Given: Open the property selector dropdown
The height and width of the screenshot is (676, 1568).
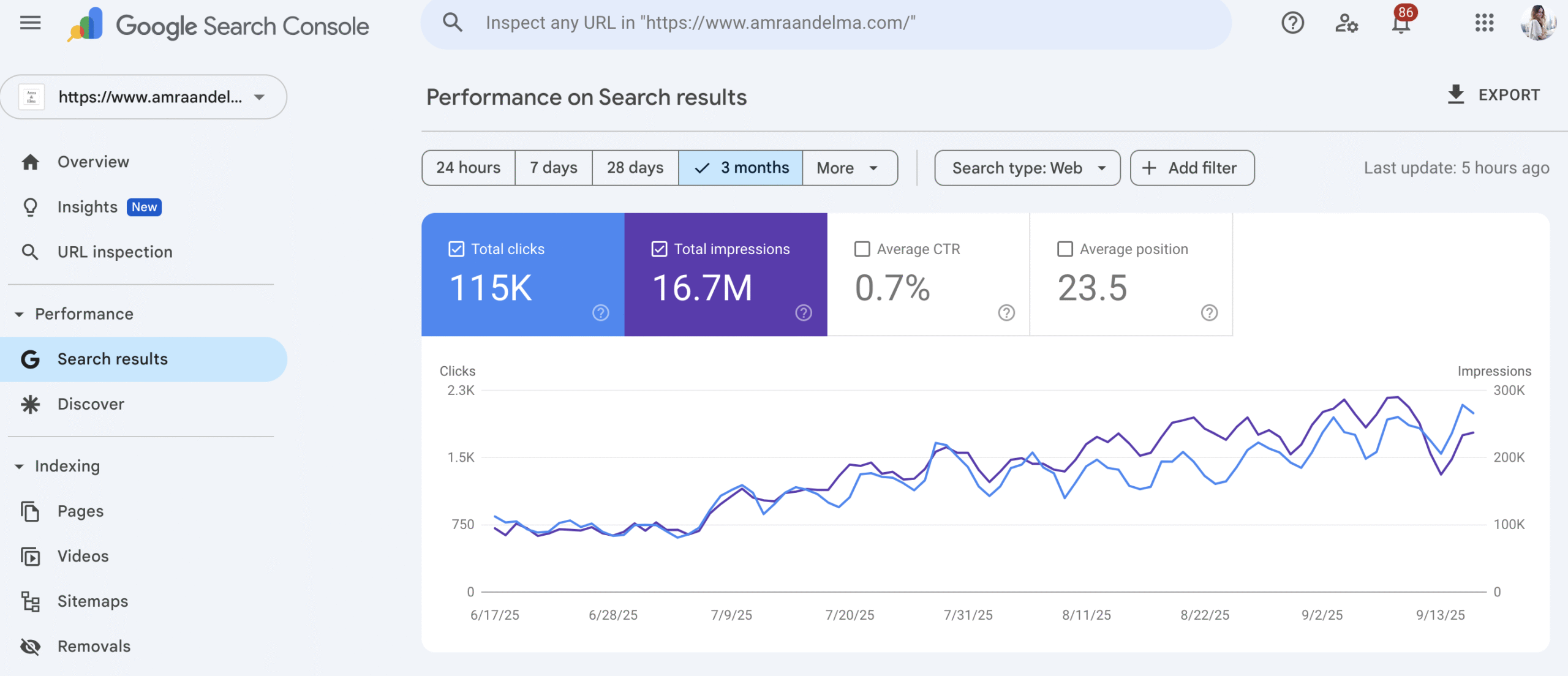Looking at the screenshot, I should click(x=144, y=97).
